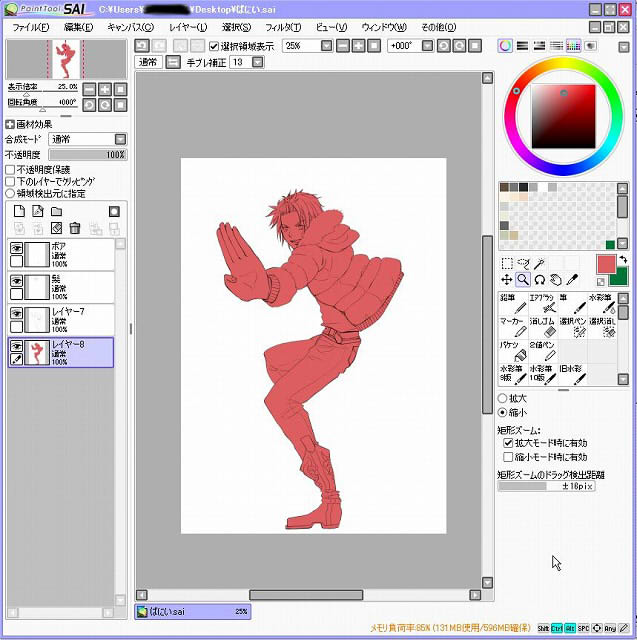Enable 下のレイヤーでクリッピング checkbox

10,181
